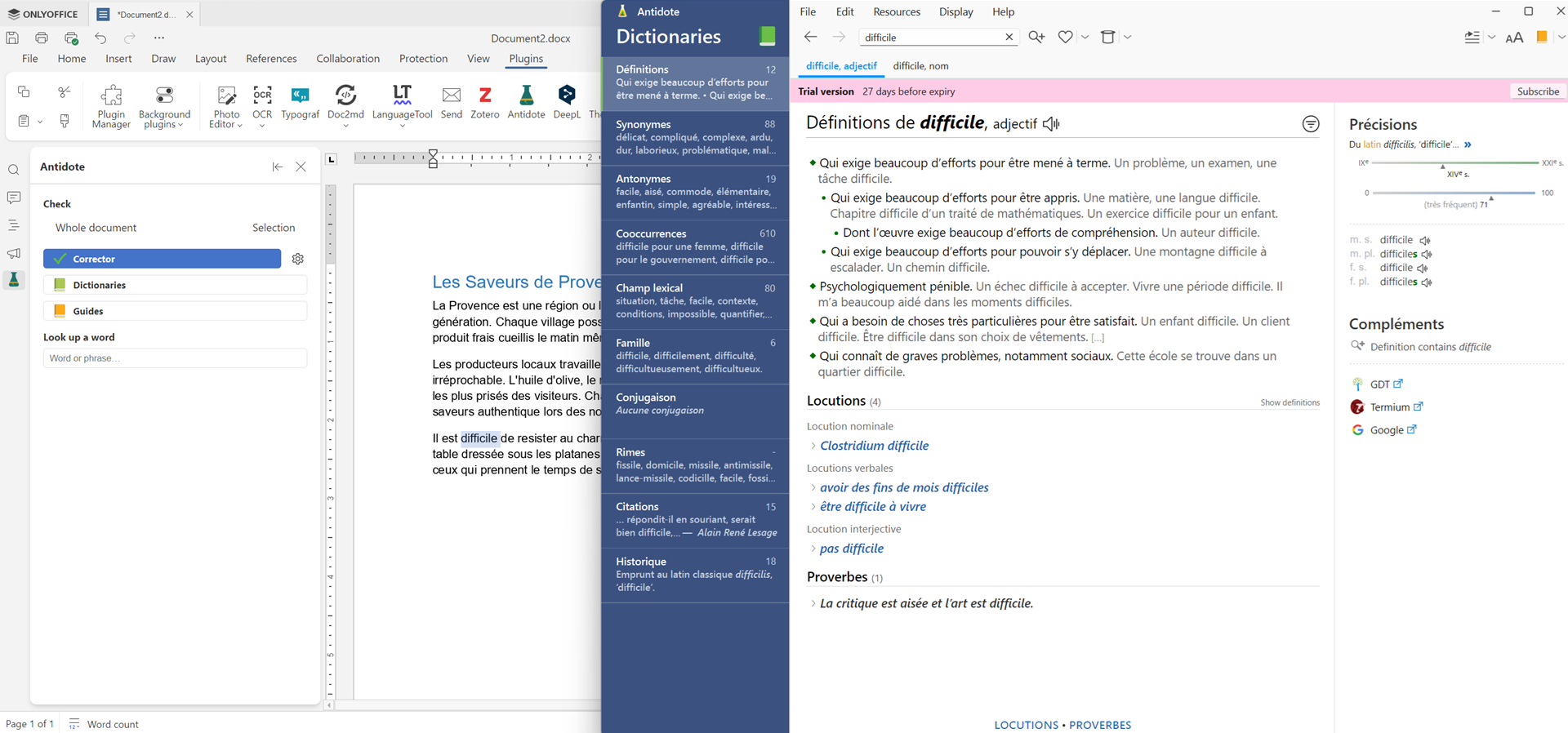Save the document in ONLYOFFICE toolbar
1568x733 pixels.
click(12, 38)
